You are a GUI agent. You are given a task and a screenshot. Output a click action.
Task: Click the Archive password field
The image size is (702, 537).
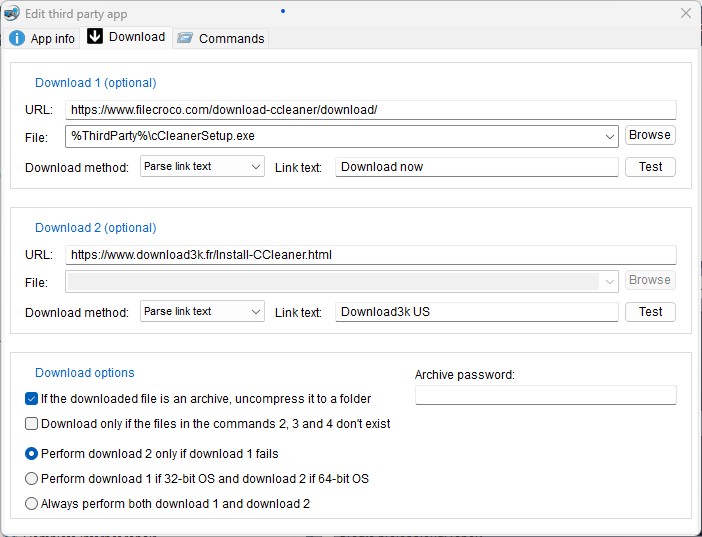(x=545, y=395)
